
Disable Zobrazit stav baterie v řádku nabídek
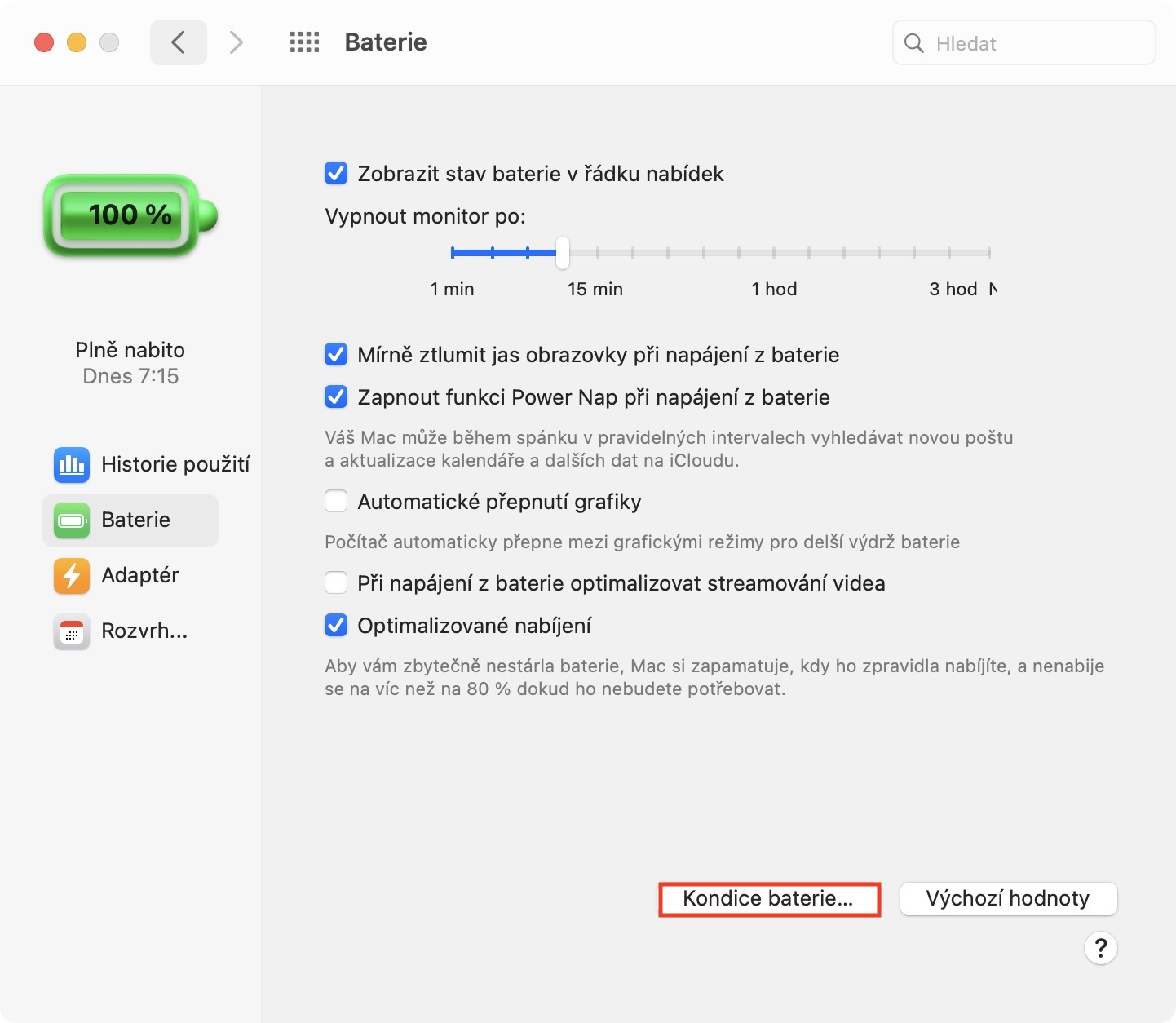[336, 174]
